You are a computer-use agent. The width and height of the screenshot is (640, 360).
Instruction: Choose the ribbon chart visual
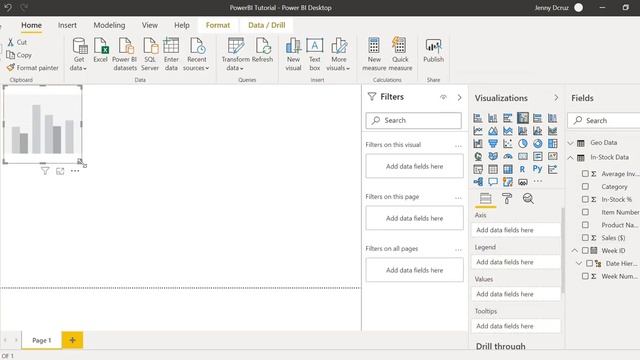[553, 131]
